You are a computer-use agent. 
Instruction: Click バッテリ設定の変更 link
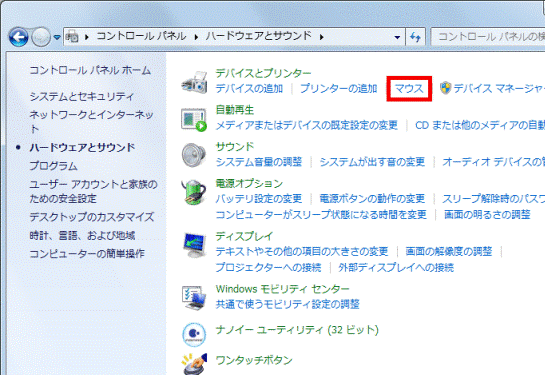pyautogui.click(x=259, y=198)
